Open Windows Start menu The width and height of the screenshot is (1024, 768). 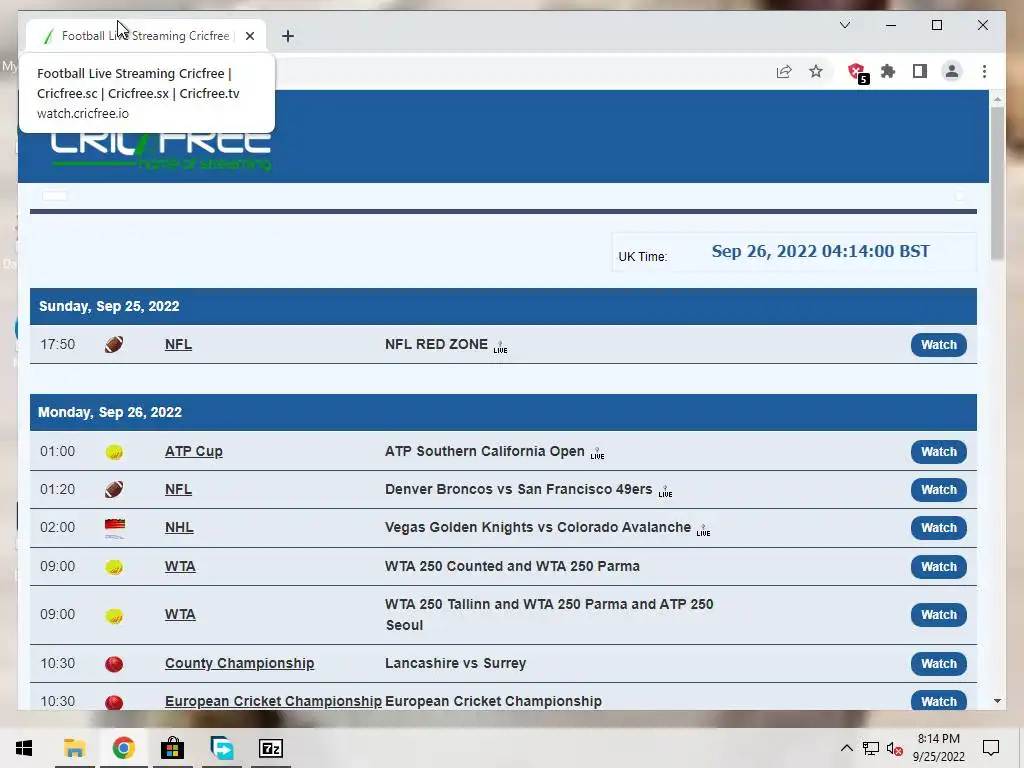(24, 748)
